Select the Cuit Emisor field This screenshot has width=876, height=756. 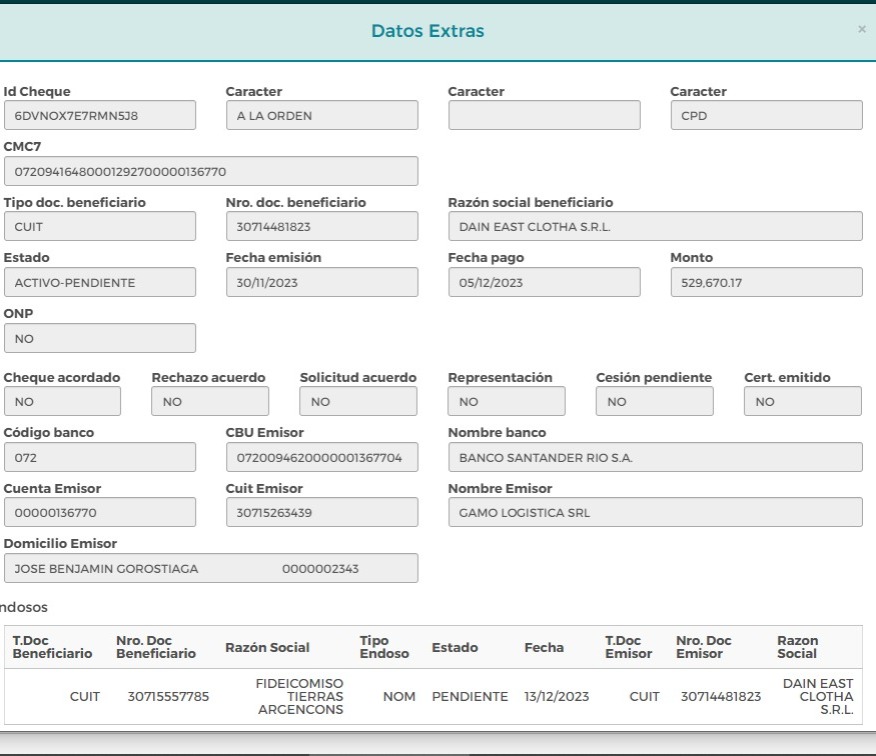(x=322, y=512)
